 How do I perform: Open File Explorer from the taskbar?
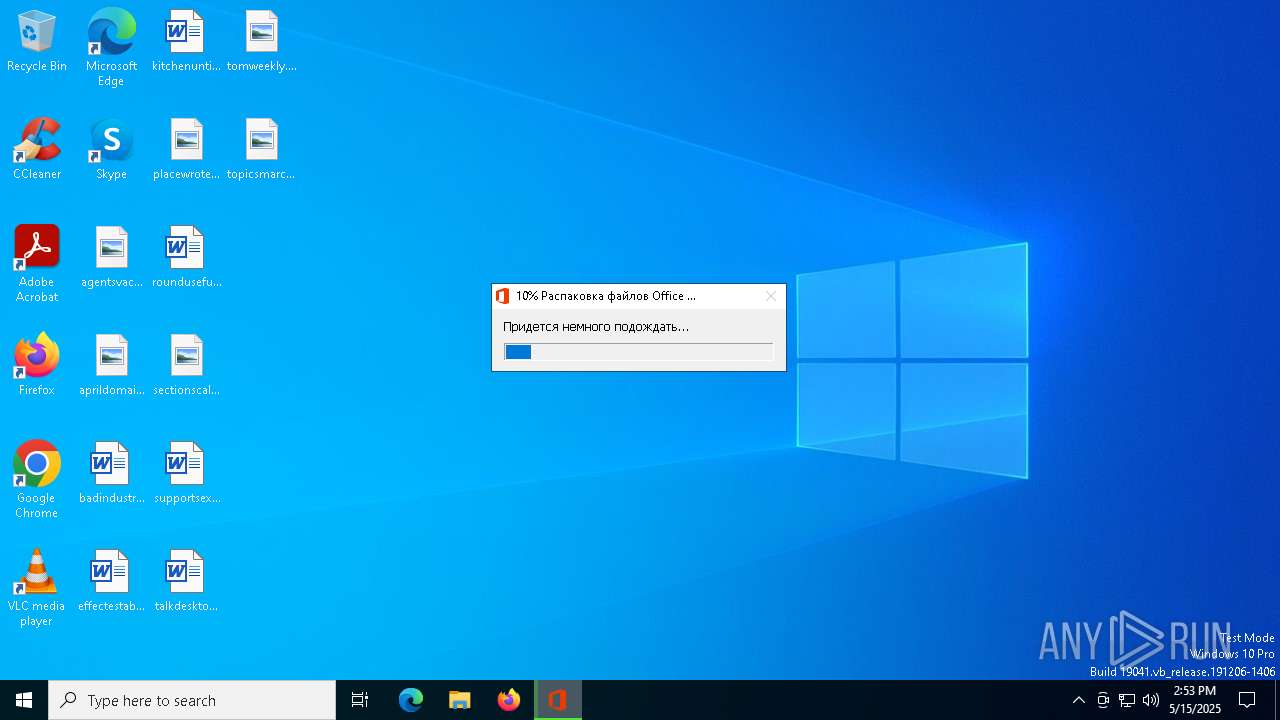click(x=459, y=700)
